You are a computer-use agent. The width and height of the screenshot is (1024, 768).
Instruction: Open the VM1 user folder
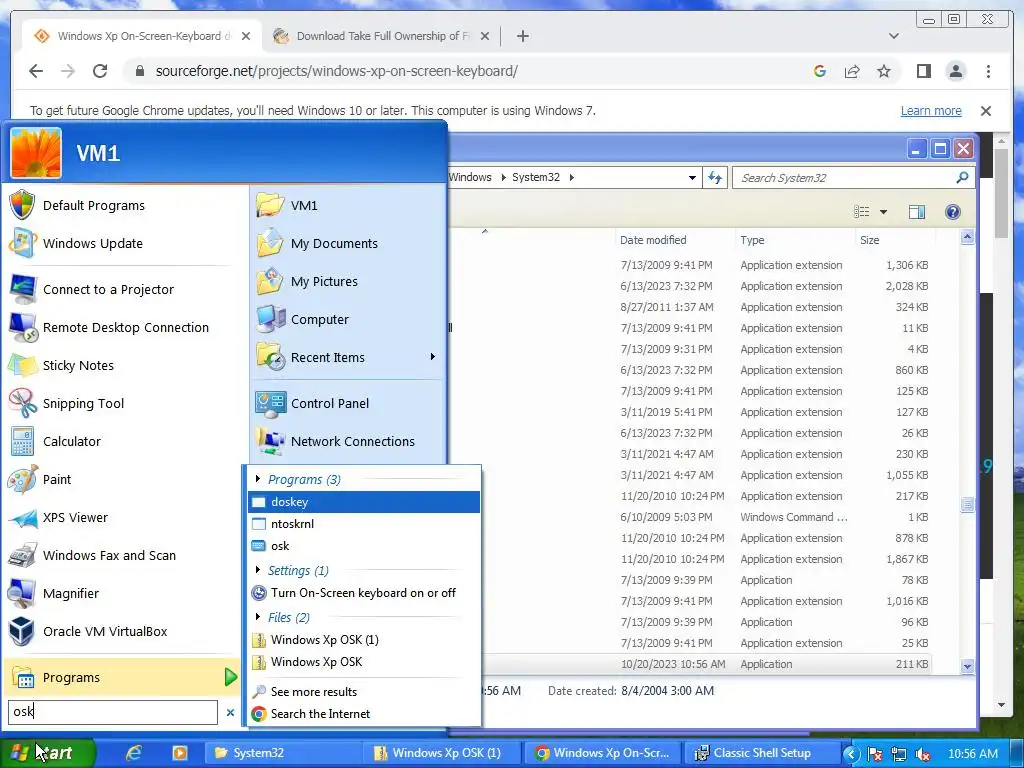(304, 206)
